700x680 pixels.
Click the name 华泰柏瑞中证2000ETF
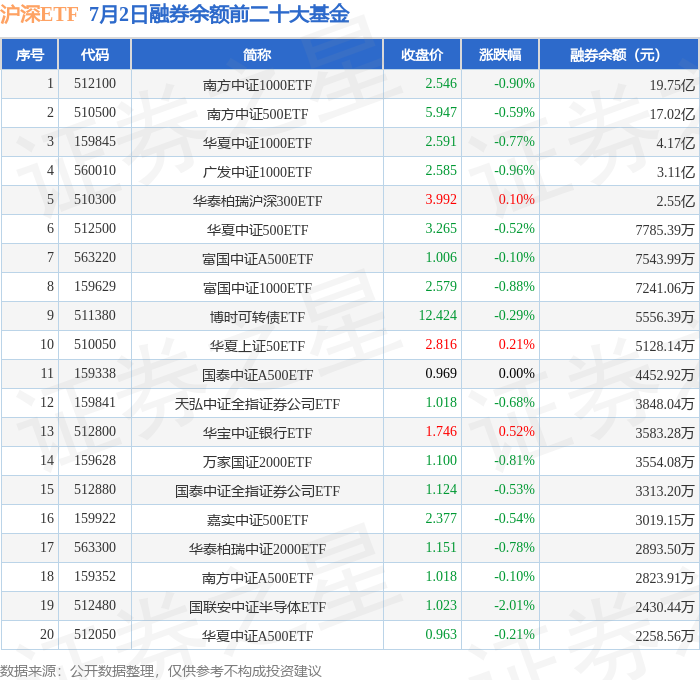tap(257, 549)
